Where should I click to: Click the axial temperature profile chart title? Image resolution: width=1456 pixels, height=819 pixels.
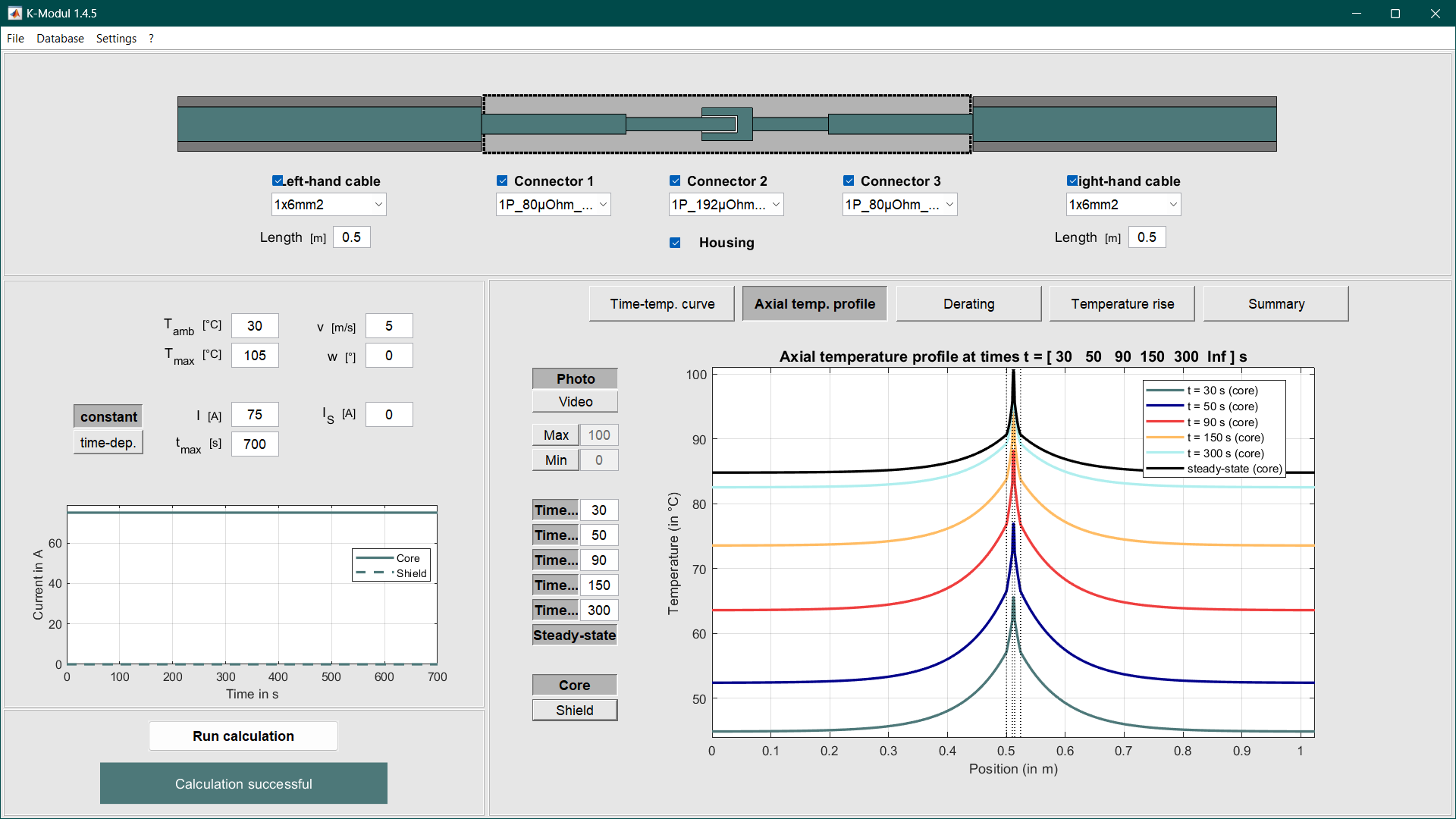[x=1013, y=356]
